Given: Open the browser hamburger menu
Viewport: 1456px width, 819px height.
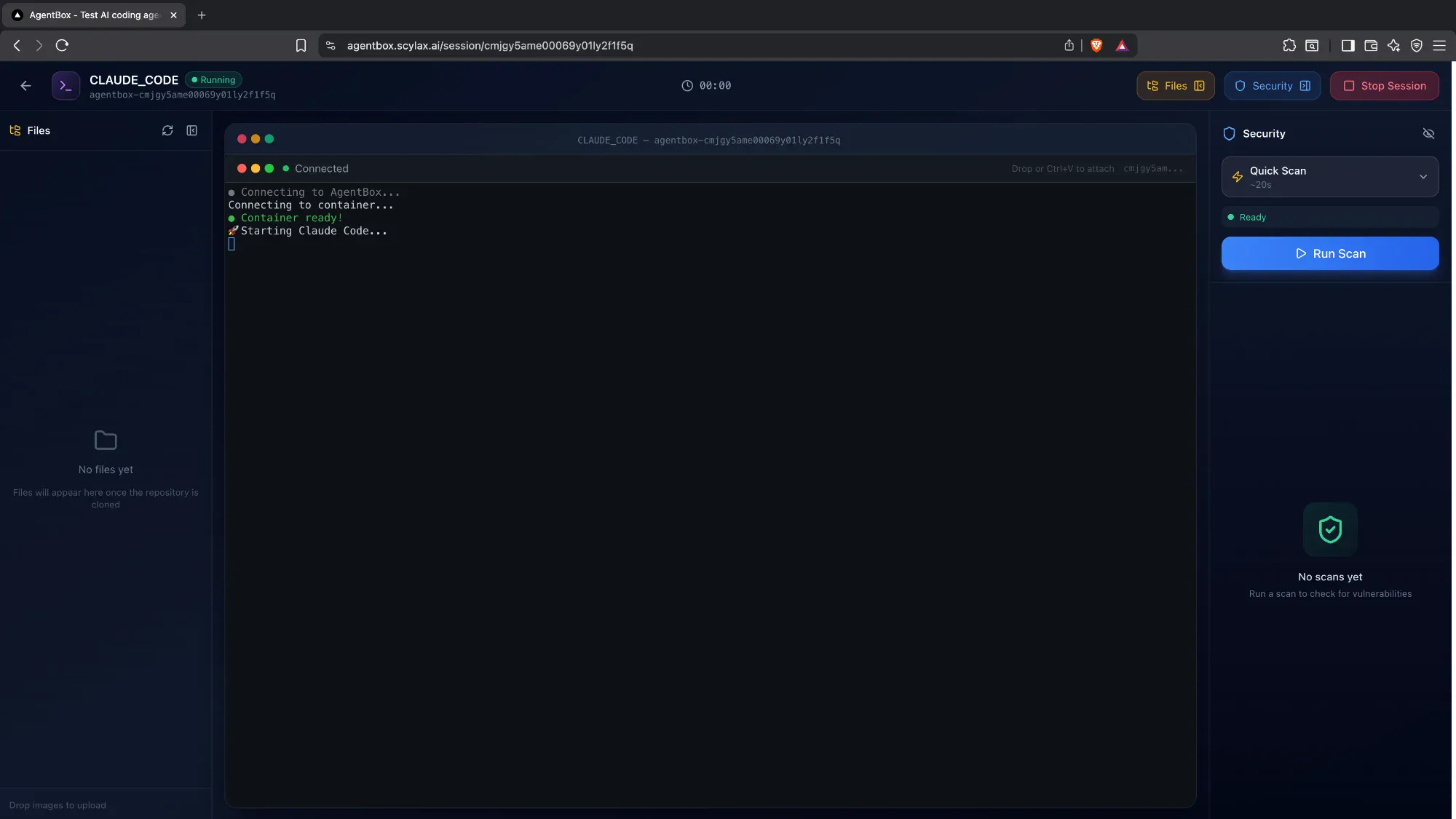Looking at the screenshot, I should [x=1439, y=45].
